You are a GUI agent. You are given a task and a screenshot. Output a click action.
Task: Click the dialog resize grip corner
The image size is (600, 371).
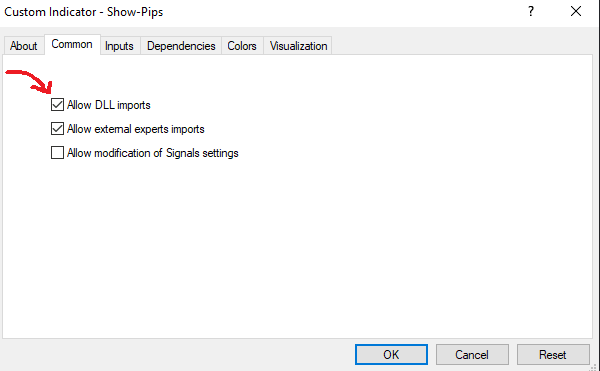pyautogui.click(x=593, y=367)
